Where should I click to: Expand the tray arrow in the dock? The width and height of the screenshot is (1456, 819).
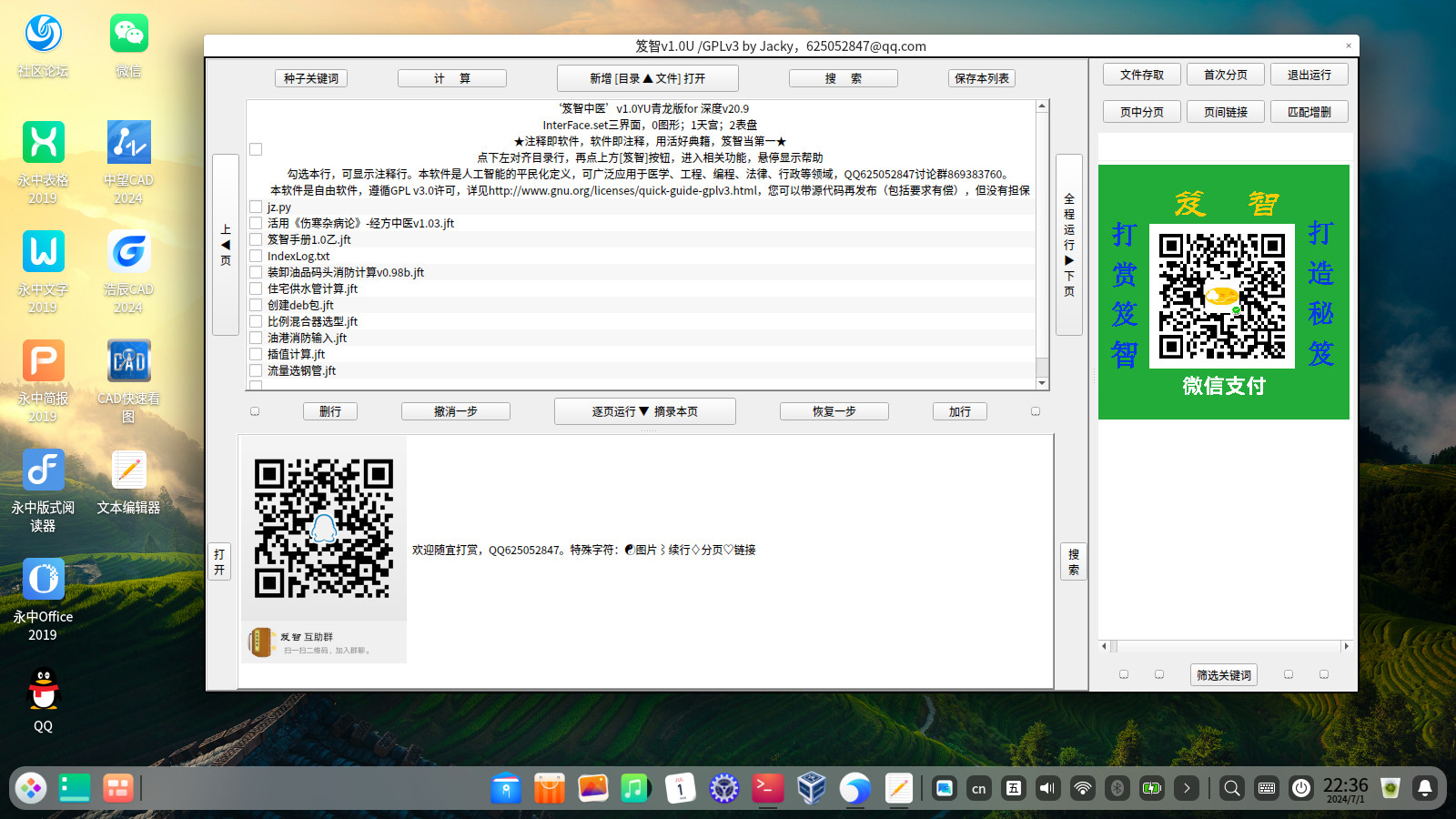pos(1187,788)
